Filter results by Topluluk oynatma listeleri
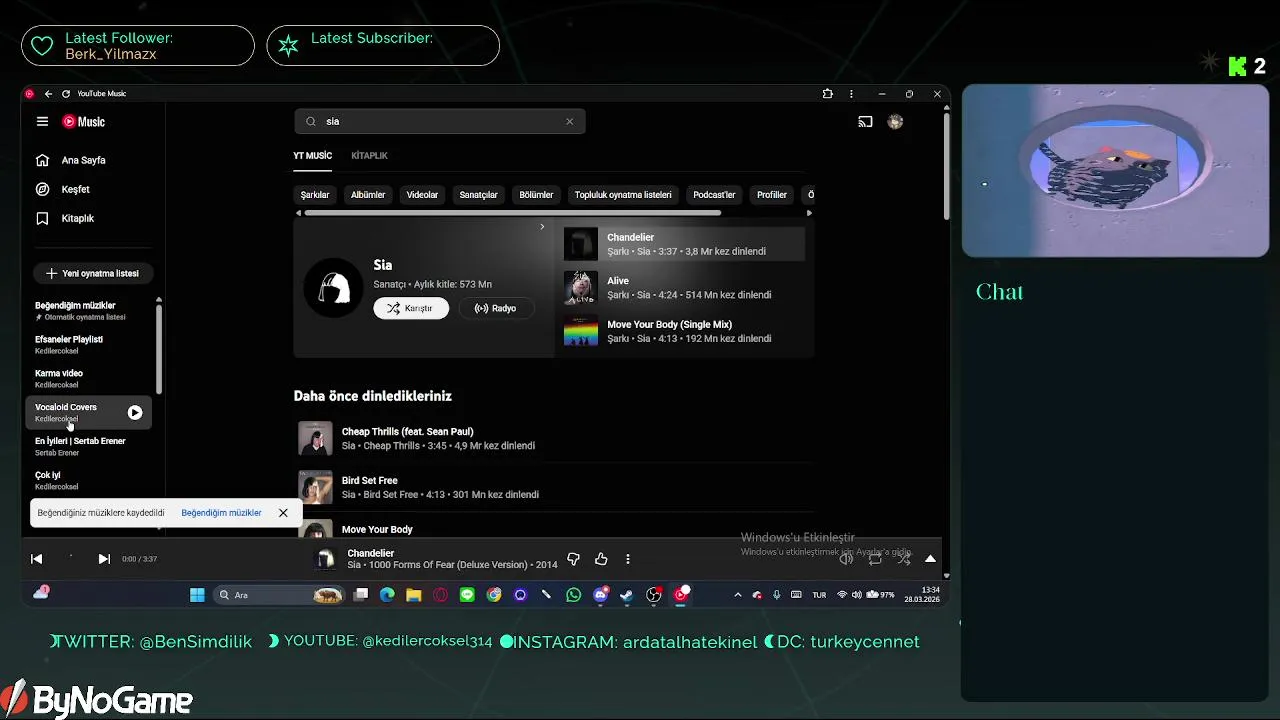 (623, 195)
